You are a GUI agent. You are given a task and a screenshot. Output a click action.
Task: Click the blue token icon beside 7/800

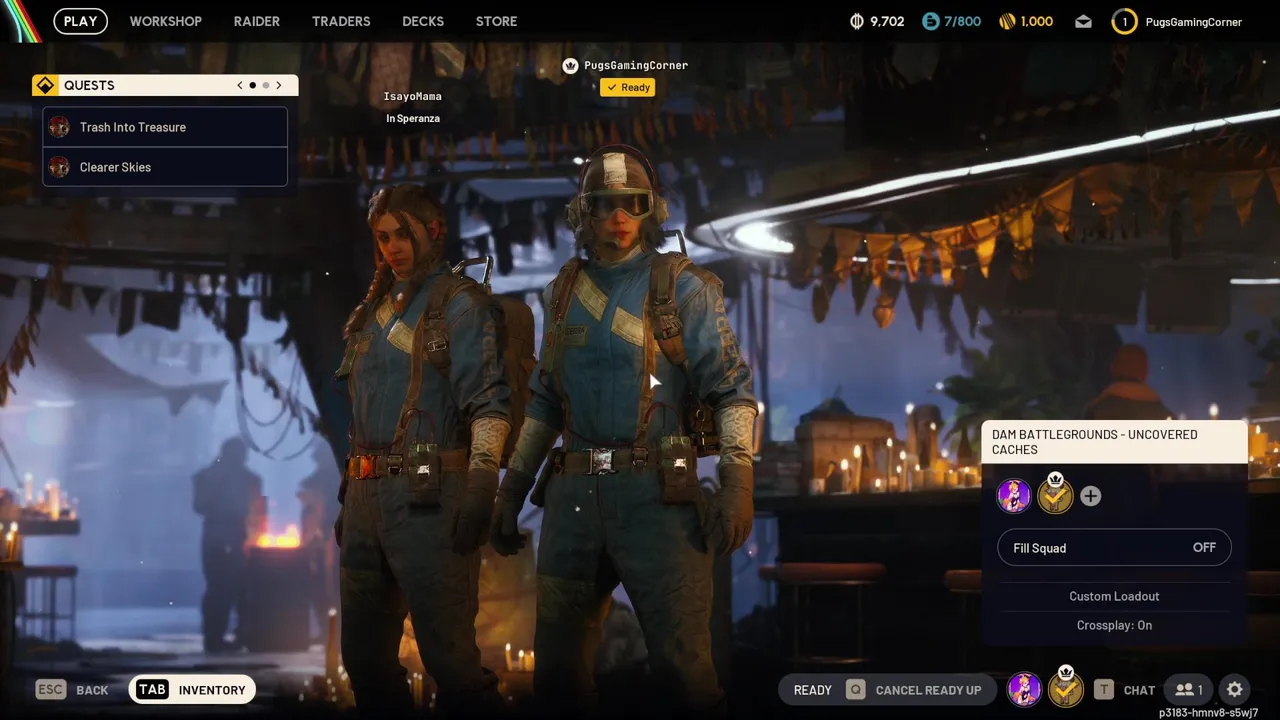click(x=931, y=21)
